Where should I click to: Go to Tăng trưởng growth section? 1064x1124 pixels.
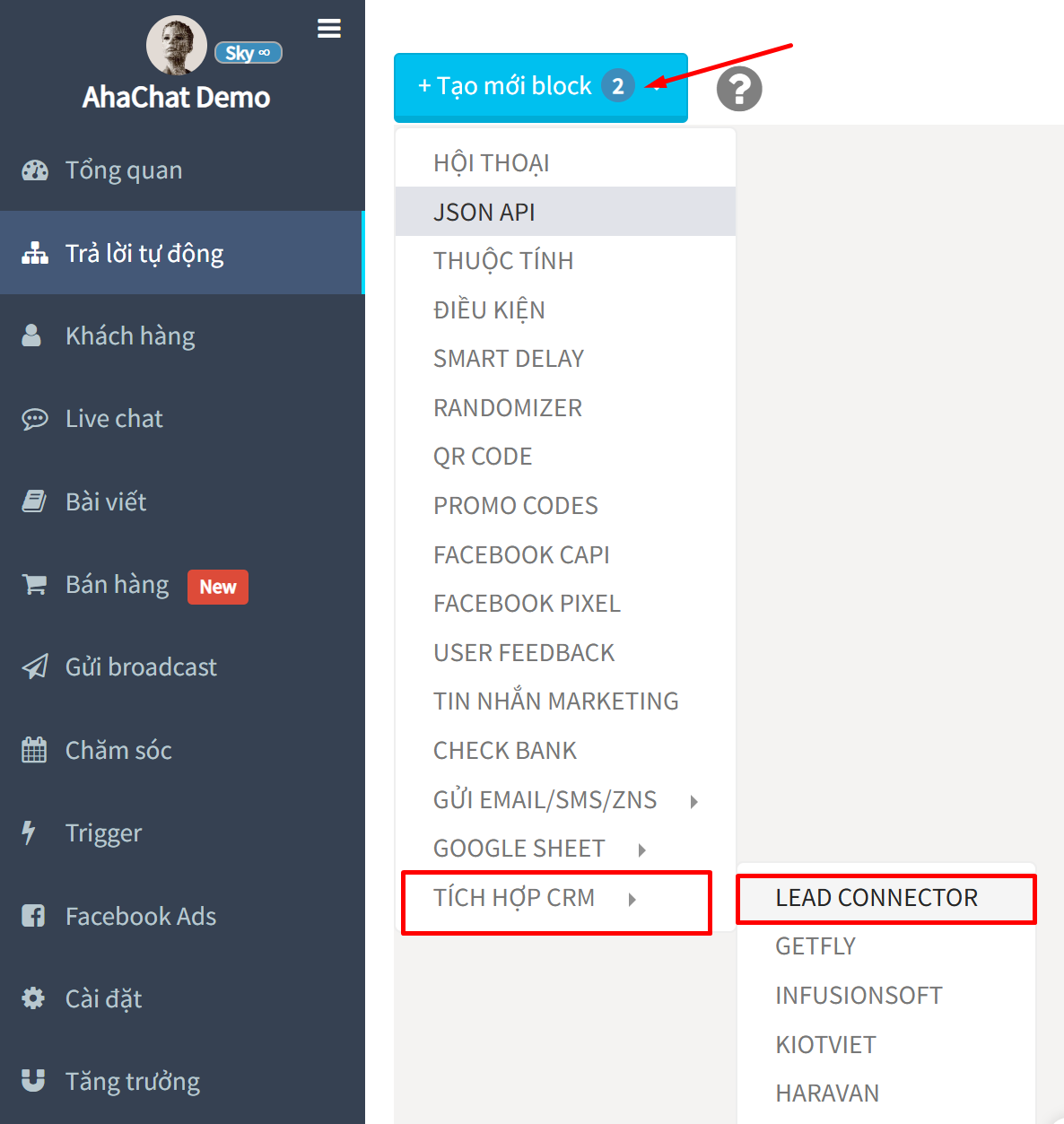tap(182, 1082)
